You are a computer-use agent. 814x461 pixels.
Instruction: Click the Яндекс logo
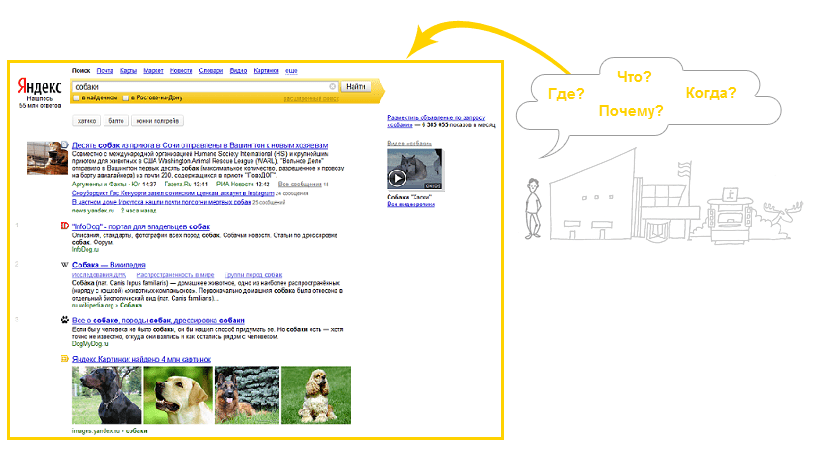39,87
